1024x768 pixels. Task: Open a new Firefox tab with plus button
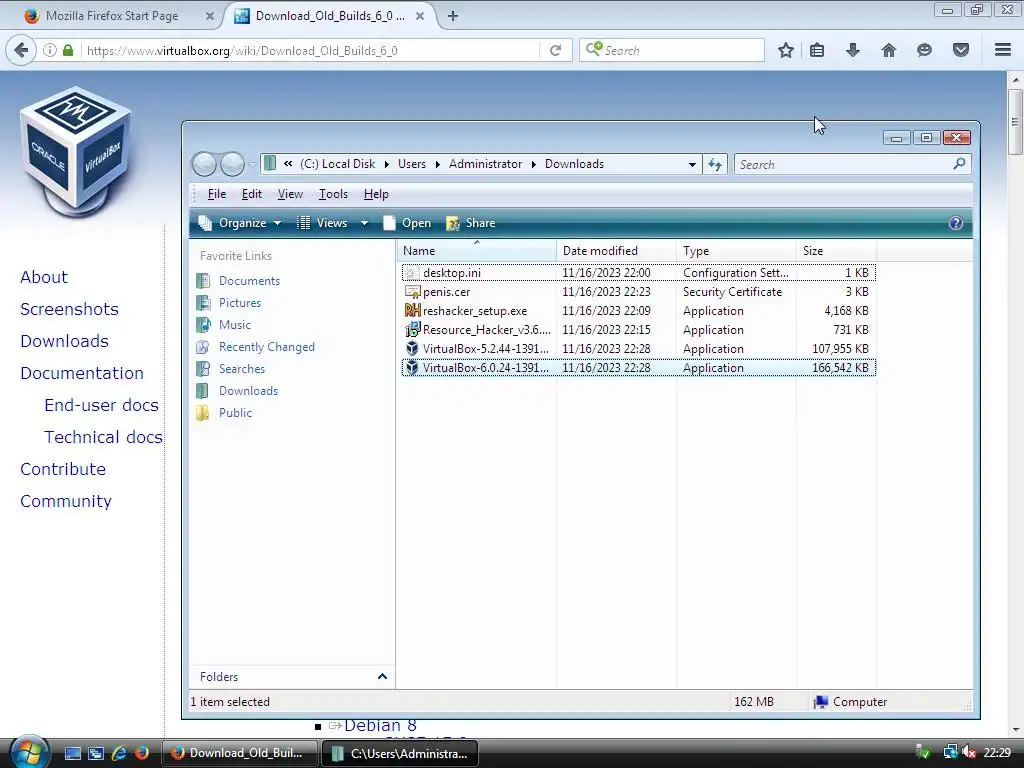[453, 16]
